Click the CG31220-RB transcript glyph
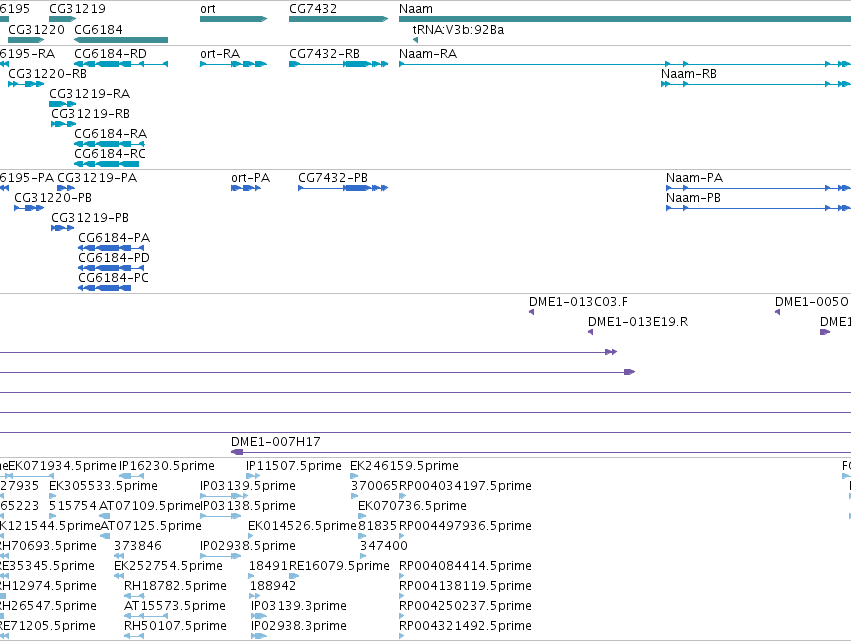Viewport: 851px width, 641px height. tap(26, 84)
